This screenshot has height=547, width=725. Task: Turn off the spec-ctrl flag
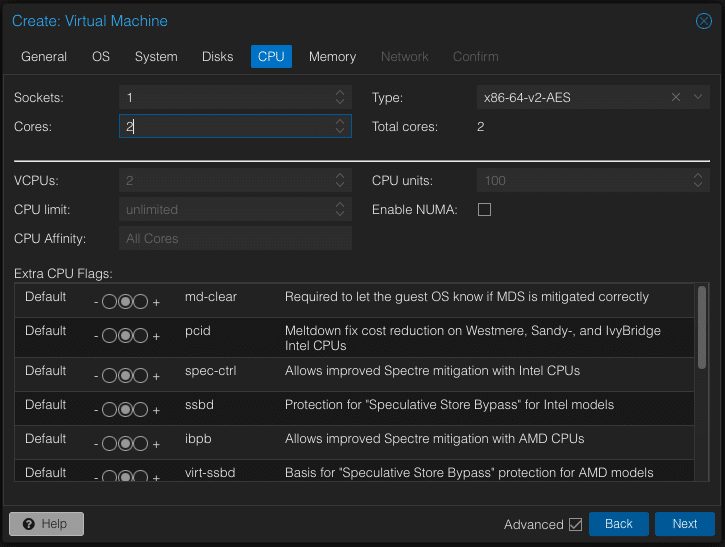(109, 375)
